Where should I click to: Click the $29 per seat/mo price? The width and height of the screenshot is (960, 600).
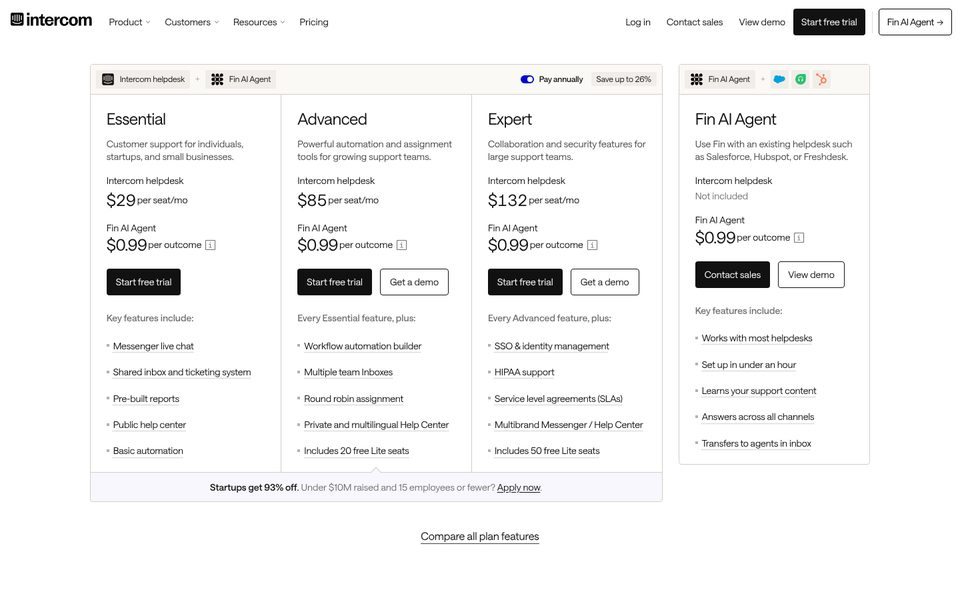(147, 200)
